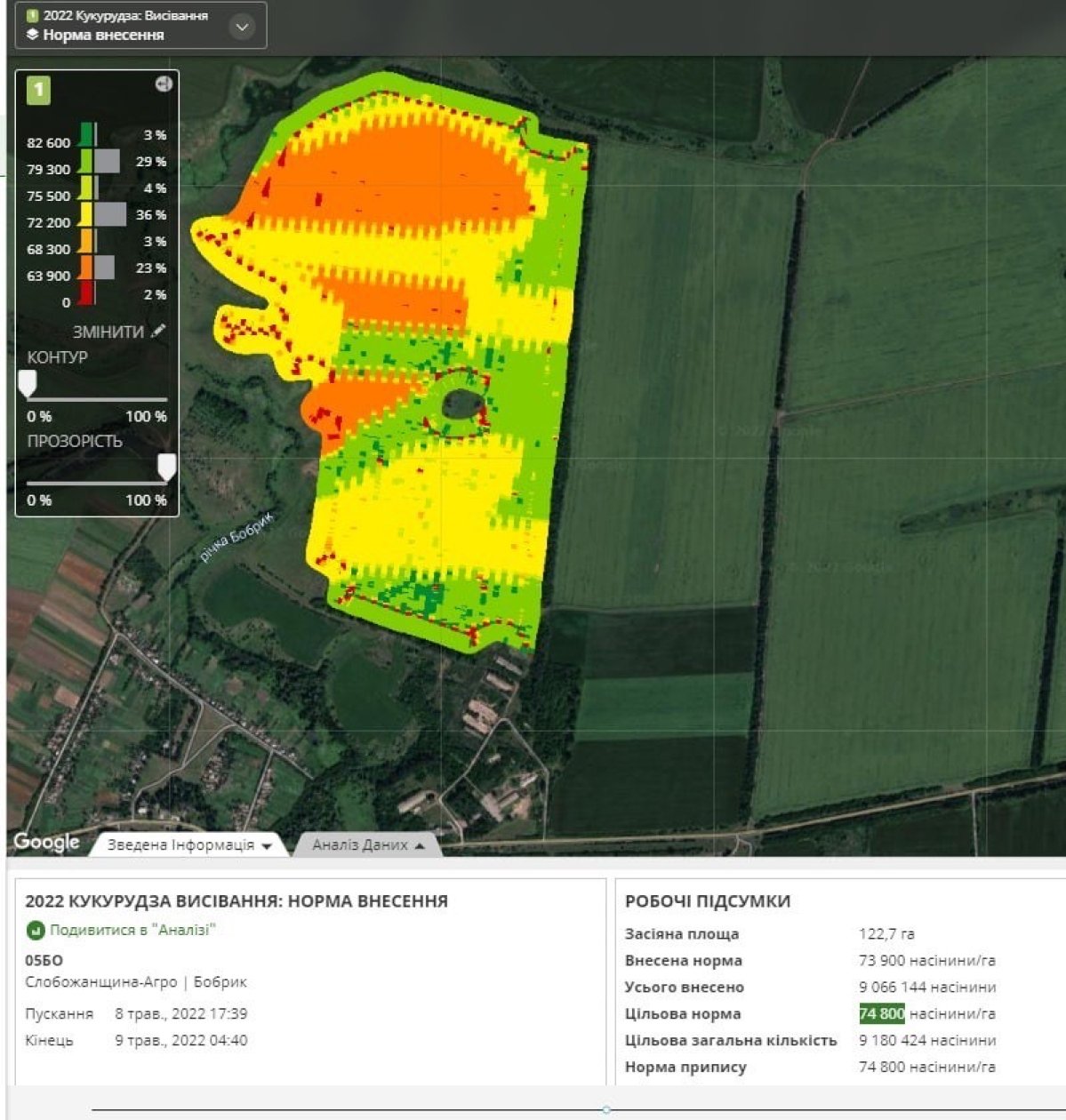The width and height of the screenshot is (1066, 1120).
Task: Click the small green crop icon in layer selector
Action: [33, 15]
